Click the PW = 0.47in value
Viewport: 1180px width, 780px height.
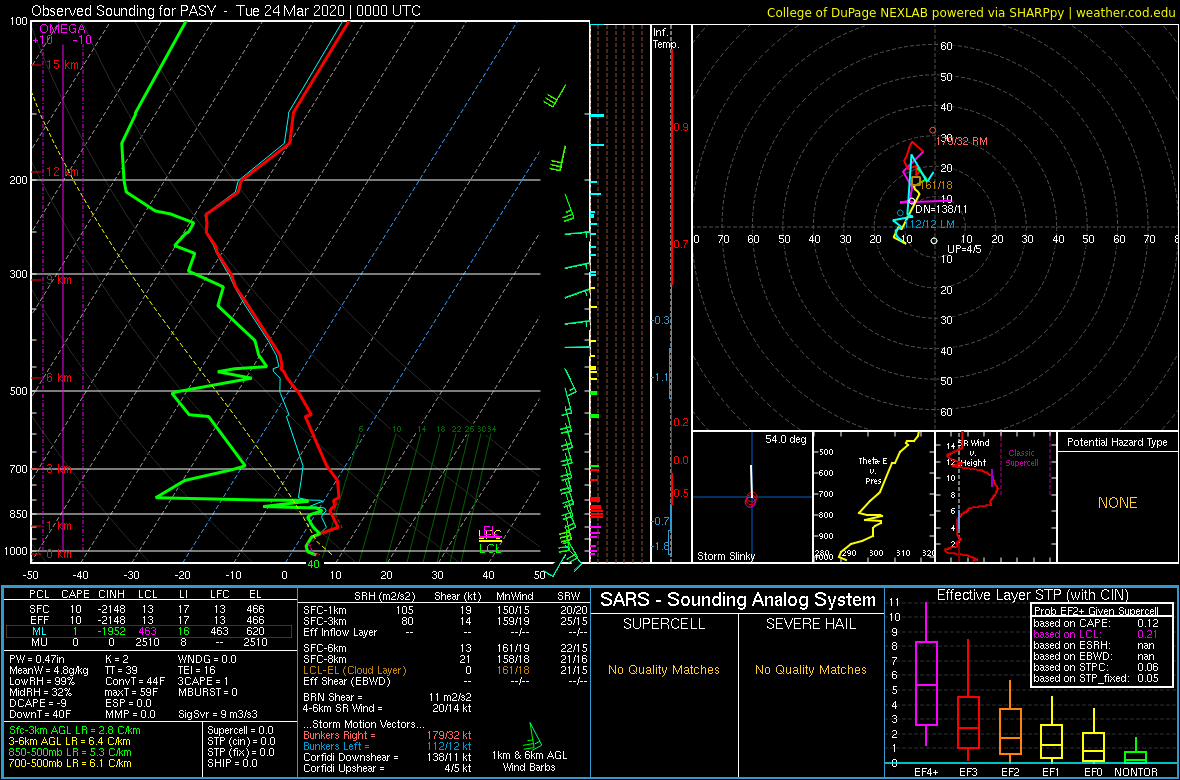click(x=38, y=660)
